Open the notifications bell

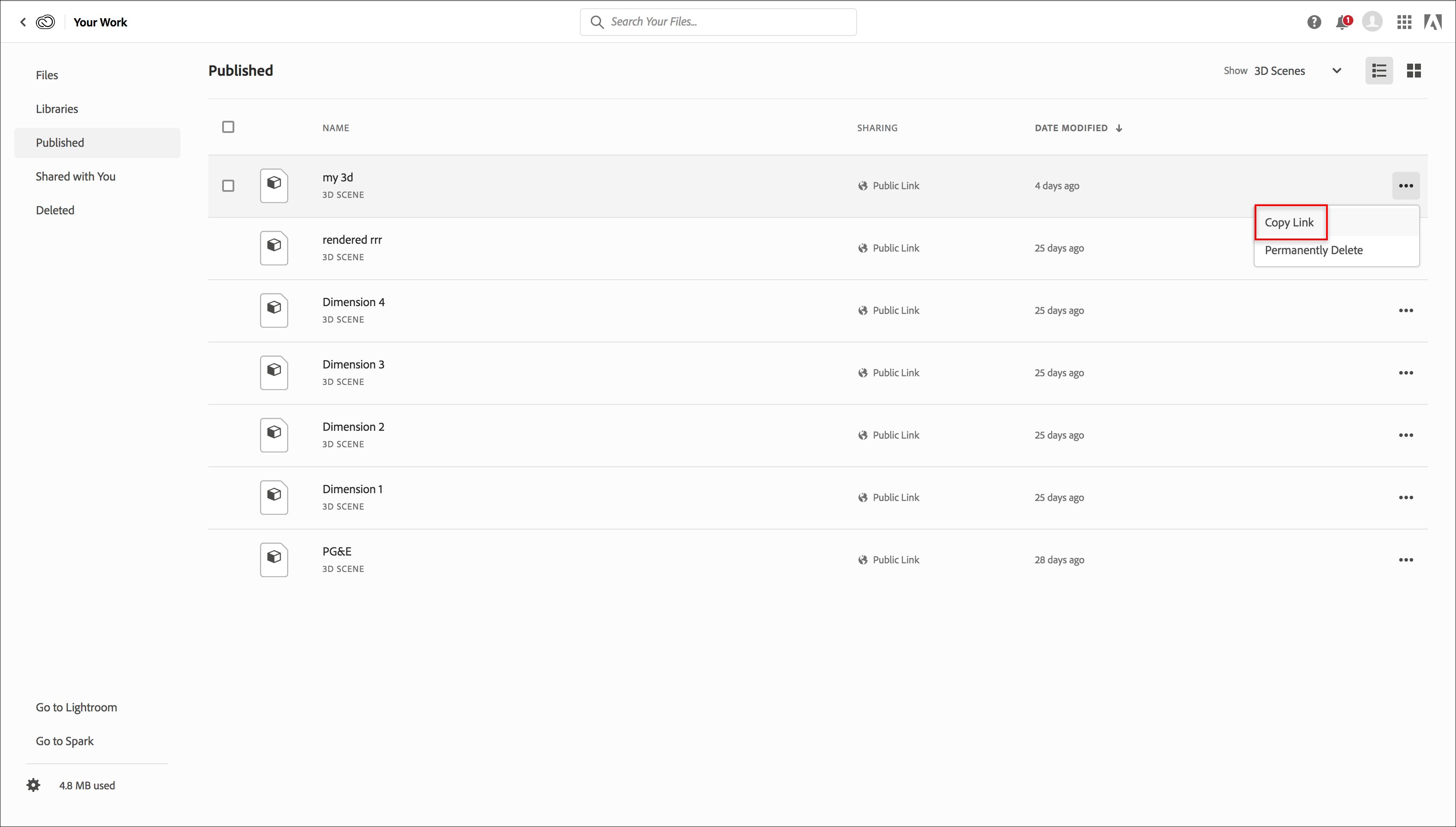click(x=1342, y=23)
